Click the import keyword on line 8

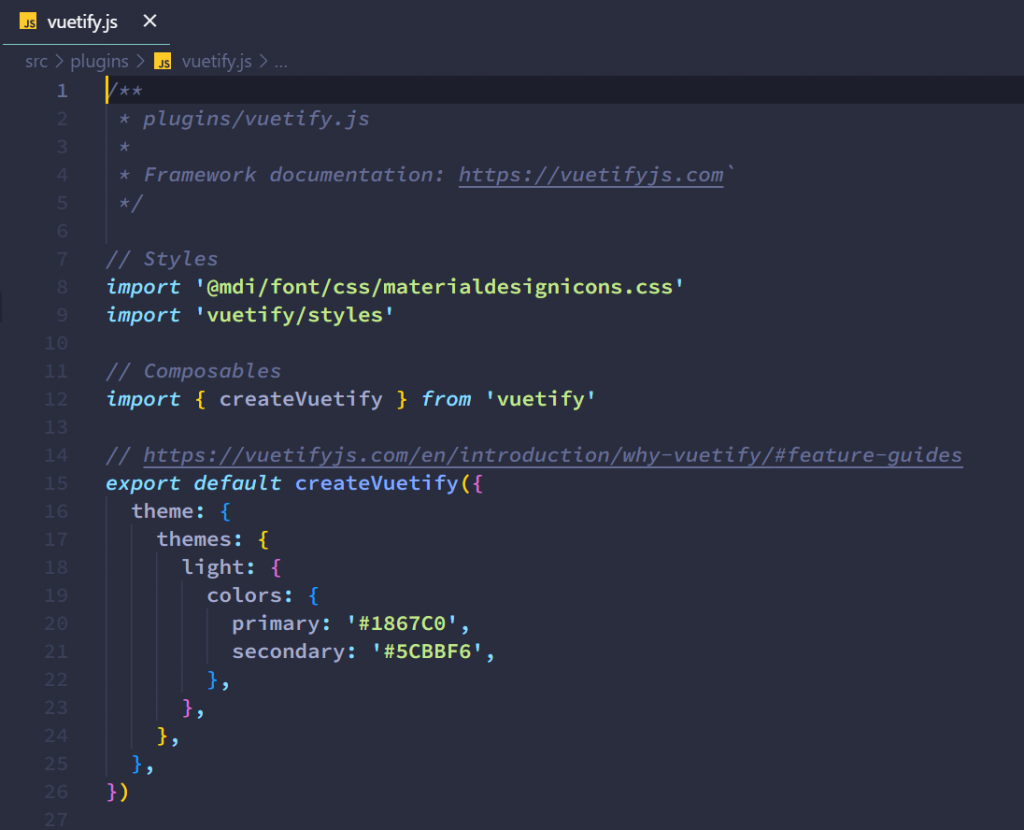coord(143,287)
